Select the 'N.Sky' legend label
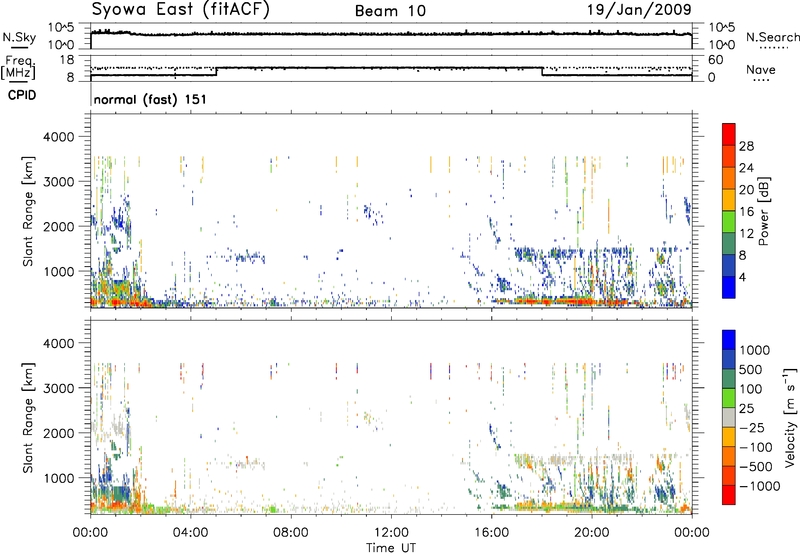800x554 pixels. (x=19, y=37)
